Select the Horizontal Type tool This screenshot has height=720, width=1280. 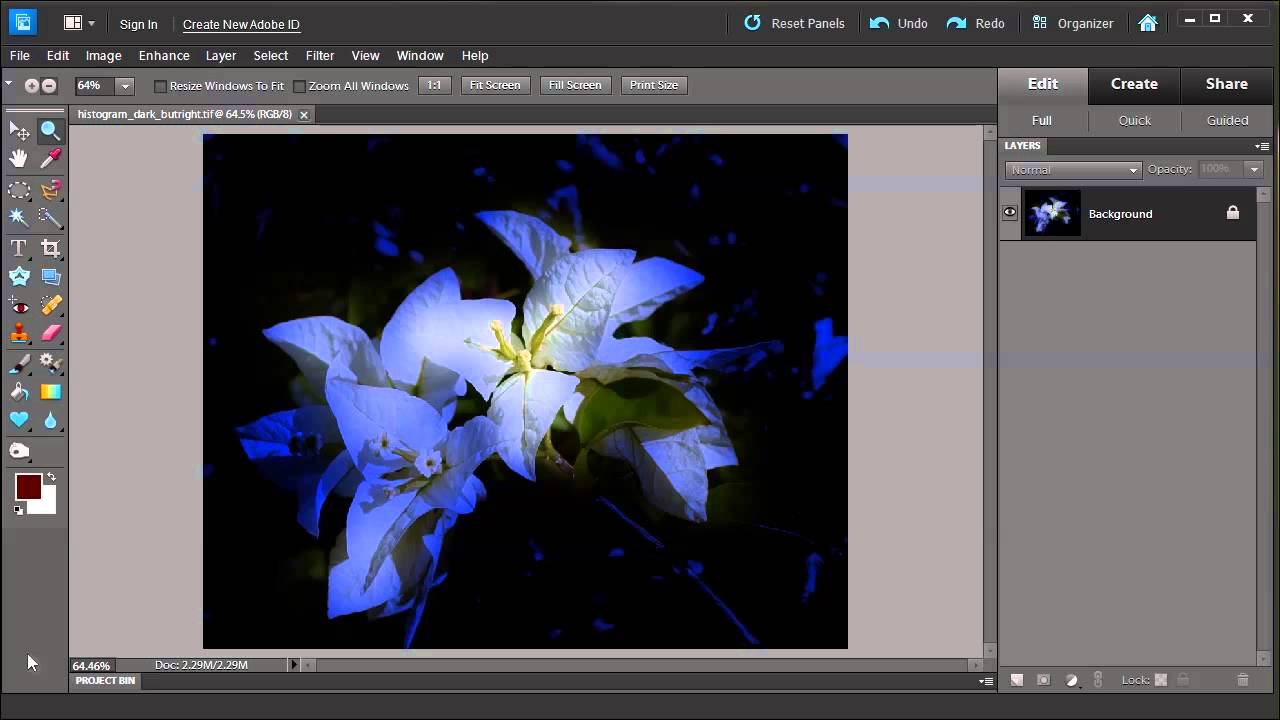pyautogui.click(x=19, y=248)
